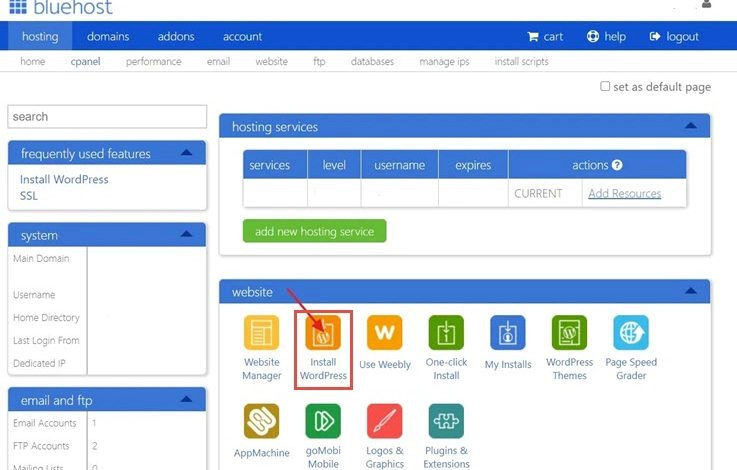737x470 pixels.
Task: Enable set as default page checkbox
Action: click(605, 86)
